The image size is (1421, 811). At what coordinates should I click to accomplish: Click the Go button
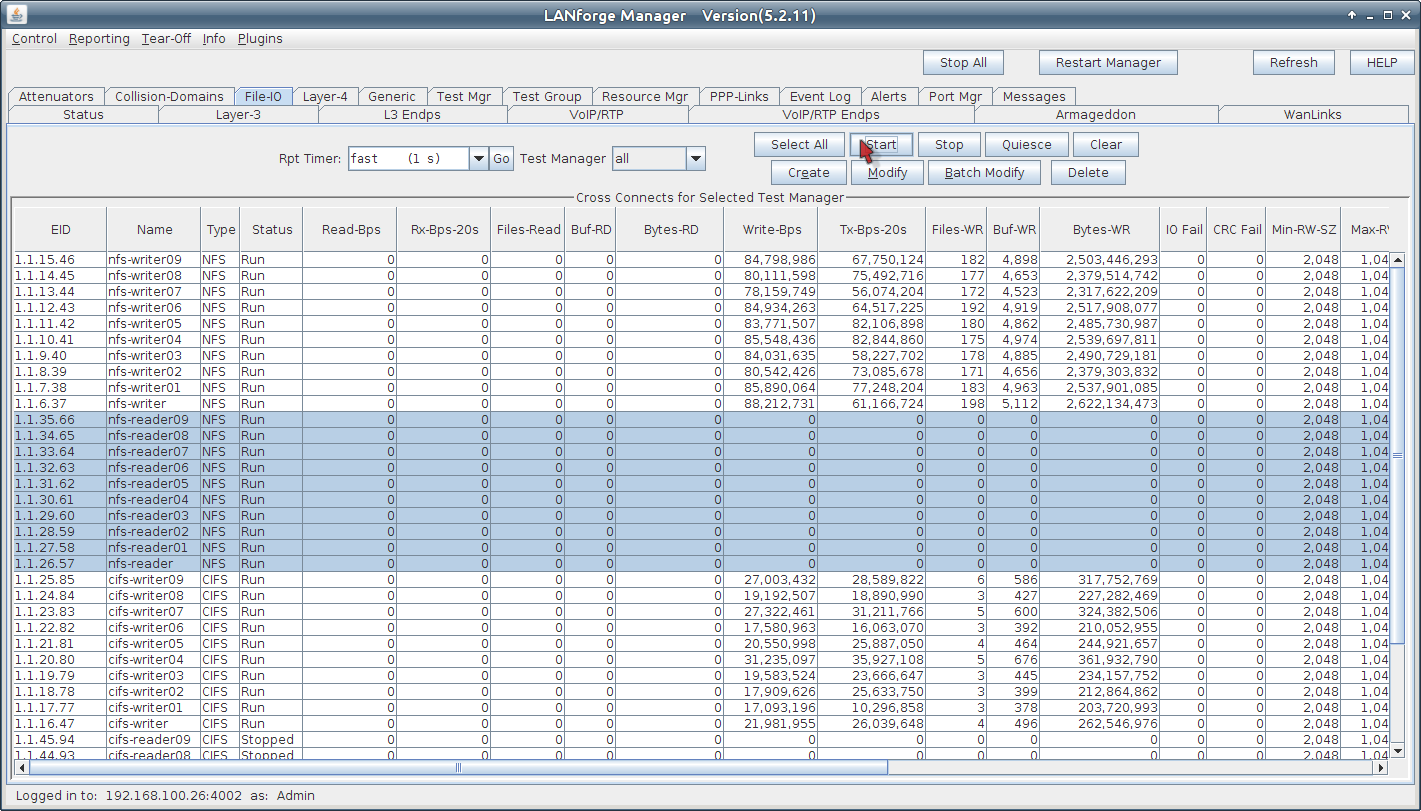[501, 158]
